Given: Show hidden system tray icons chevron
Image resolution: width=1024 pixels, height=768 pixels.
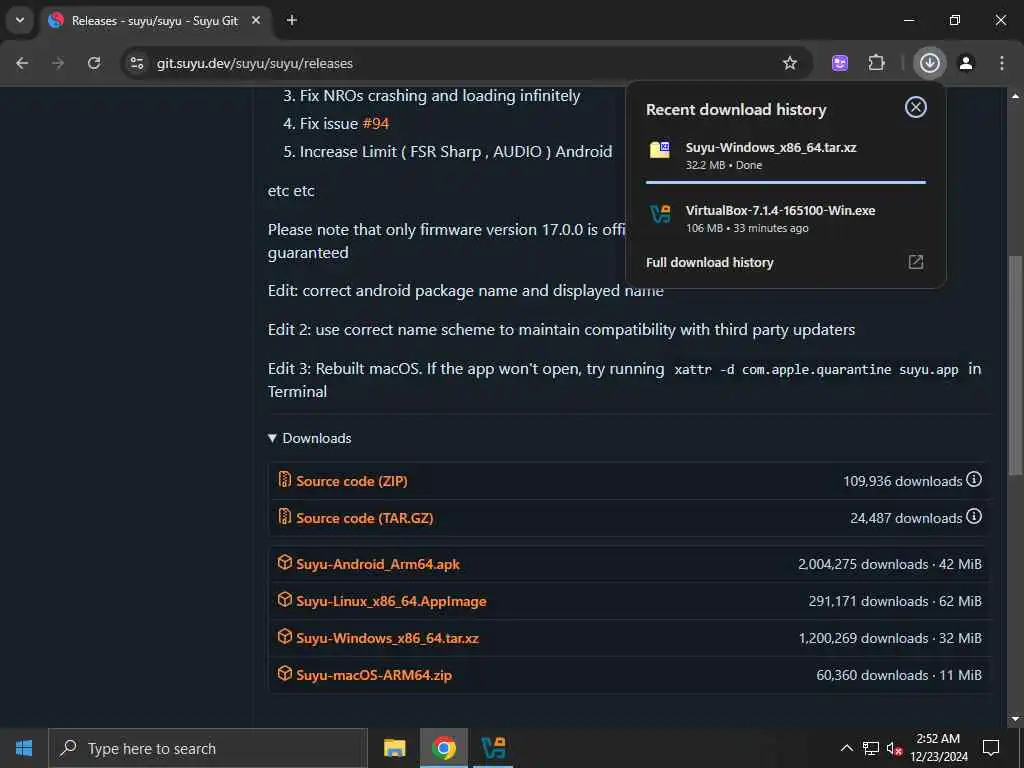Looking at the screenshot, I should (x=846, y=748).
